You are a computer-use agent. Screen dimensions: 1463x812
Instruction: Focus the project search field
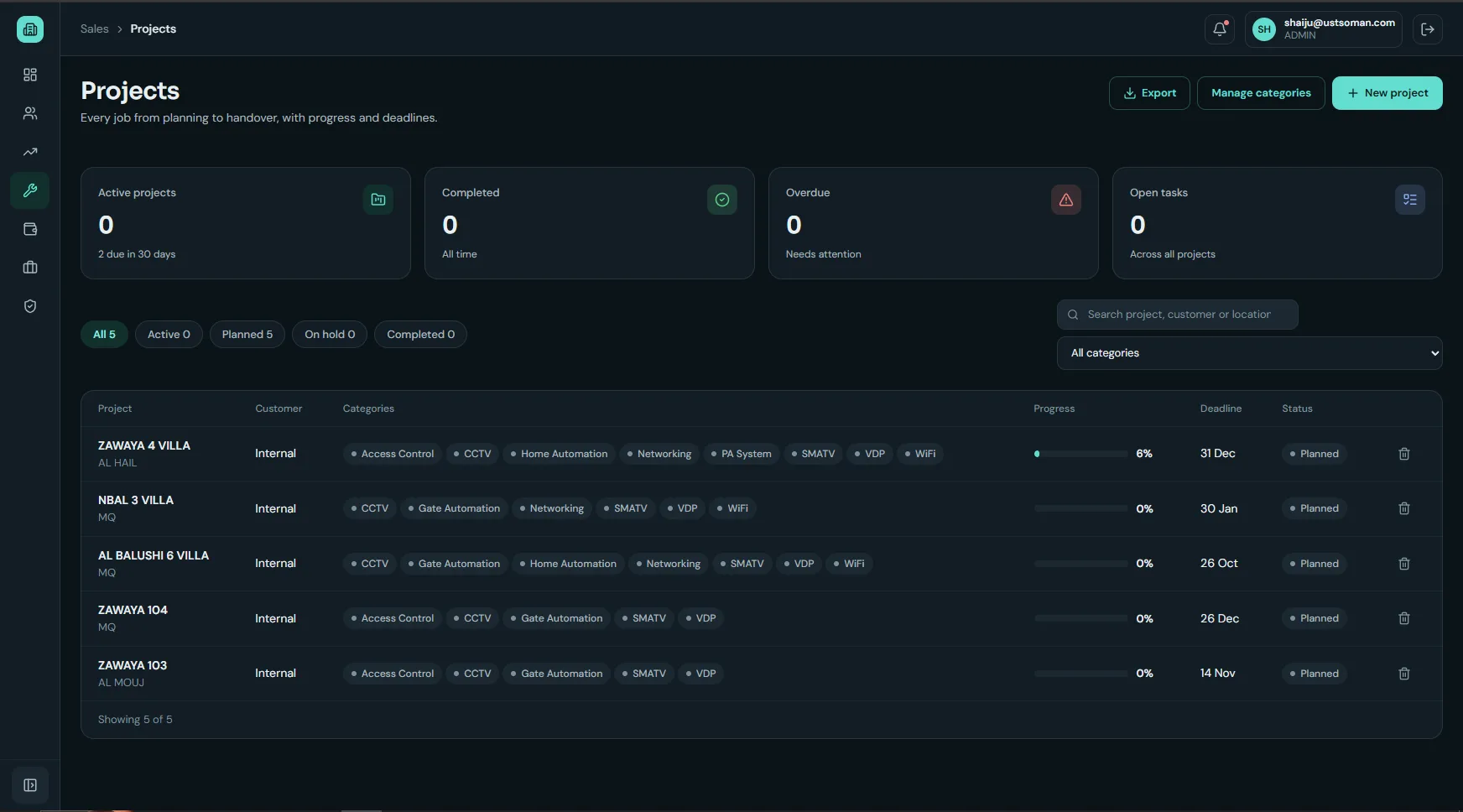pyautogui.click(x=1178, y=315)
